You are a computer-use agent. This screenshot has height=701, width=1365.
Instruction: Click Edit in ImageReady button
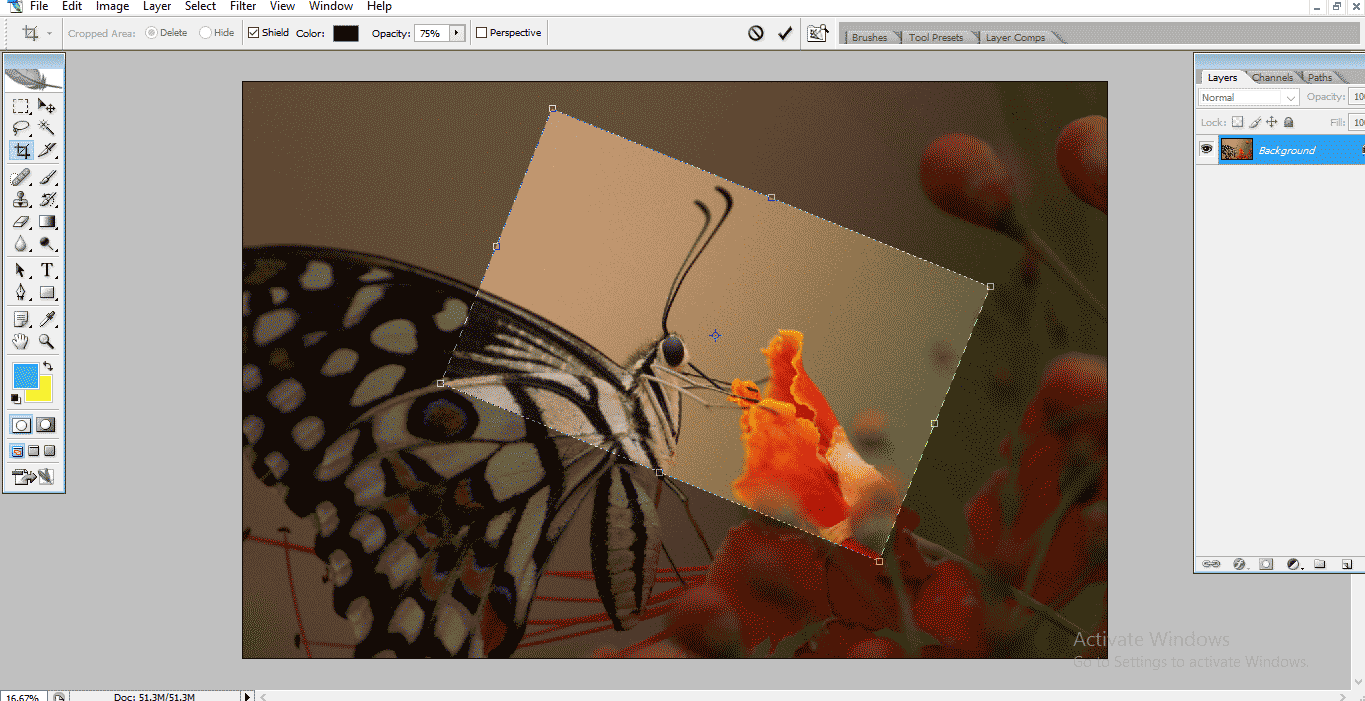[33, 479]
